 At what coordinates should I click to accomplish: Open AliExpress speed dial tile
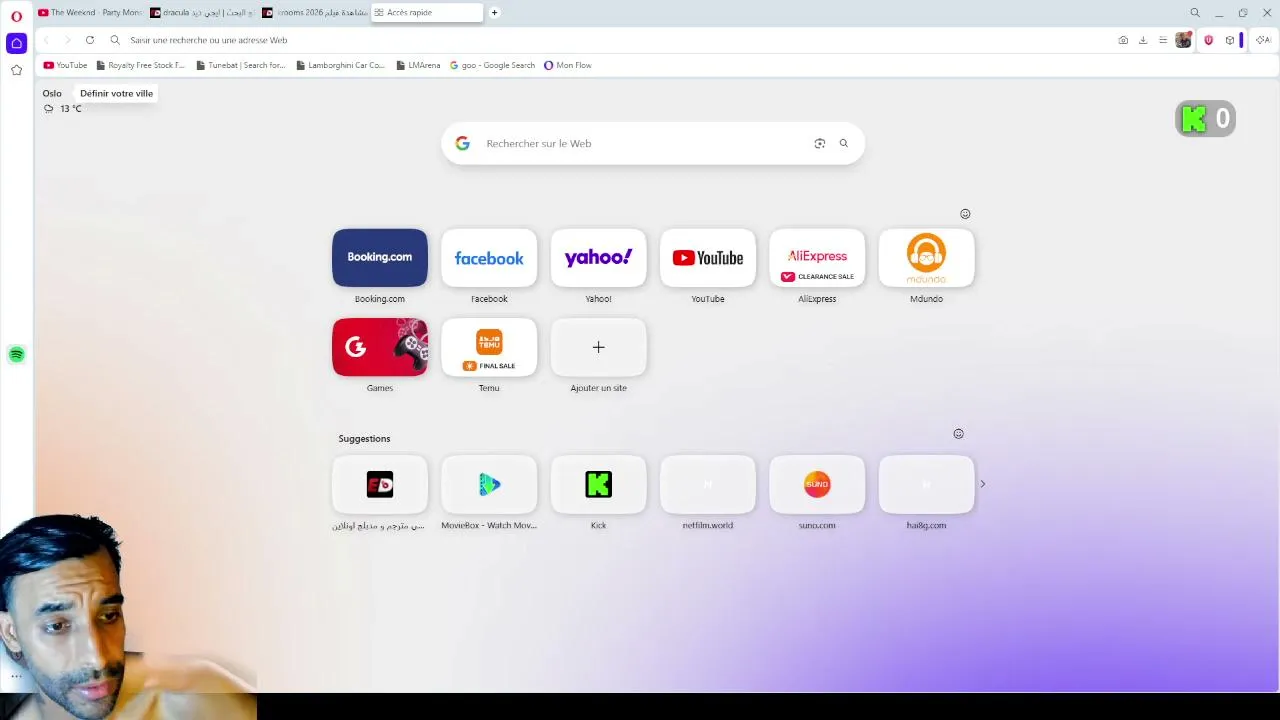[x=817, y=258]
